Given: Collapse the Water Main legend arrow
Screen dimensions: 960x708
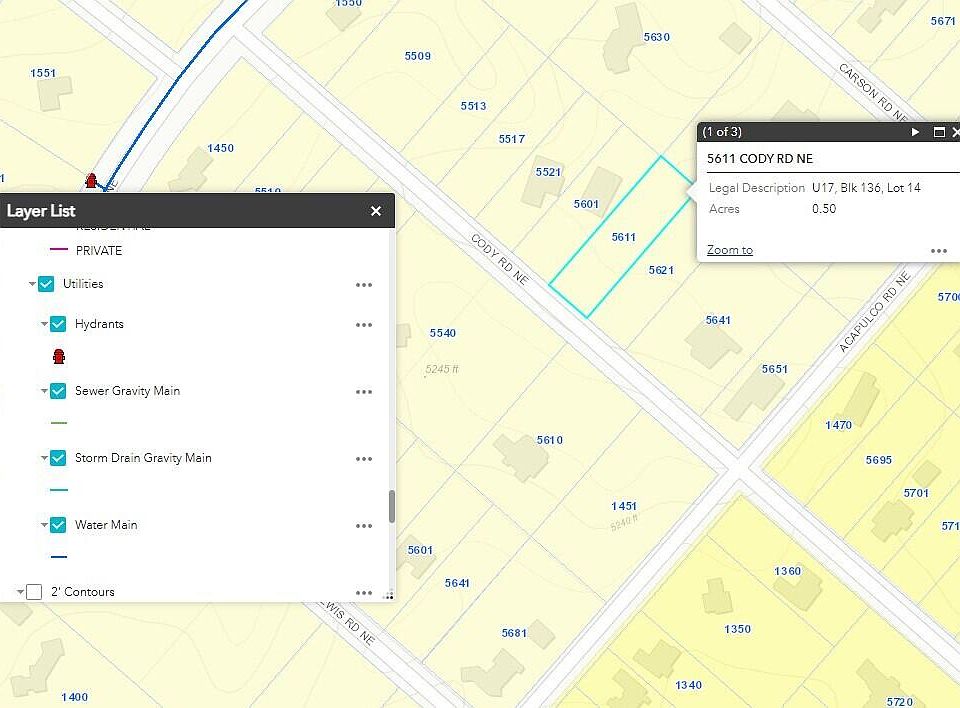Looking at the screenshot, I should click(44, 525).
